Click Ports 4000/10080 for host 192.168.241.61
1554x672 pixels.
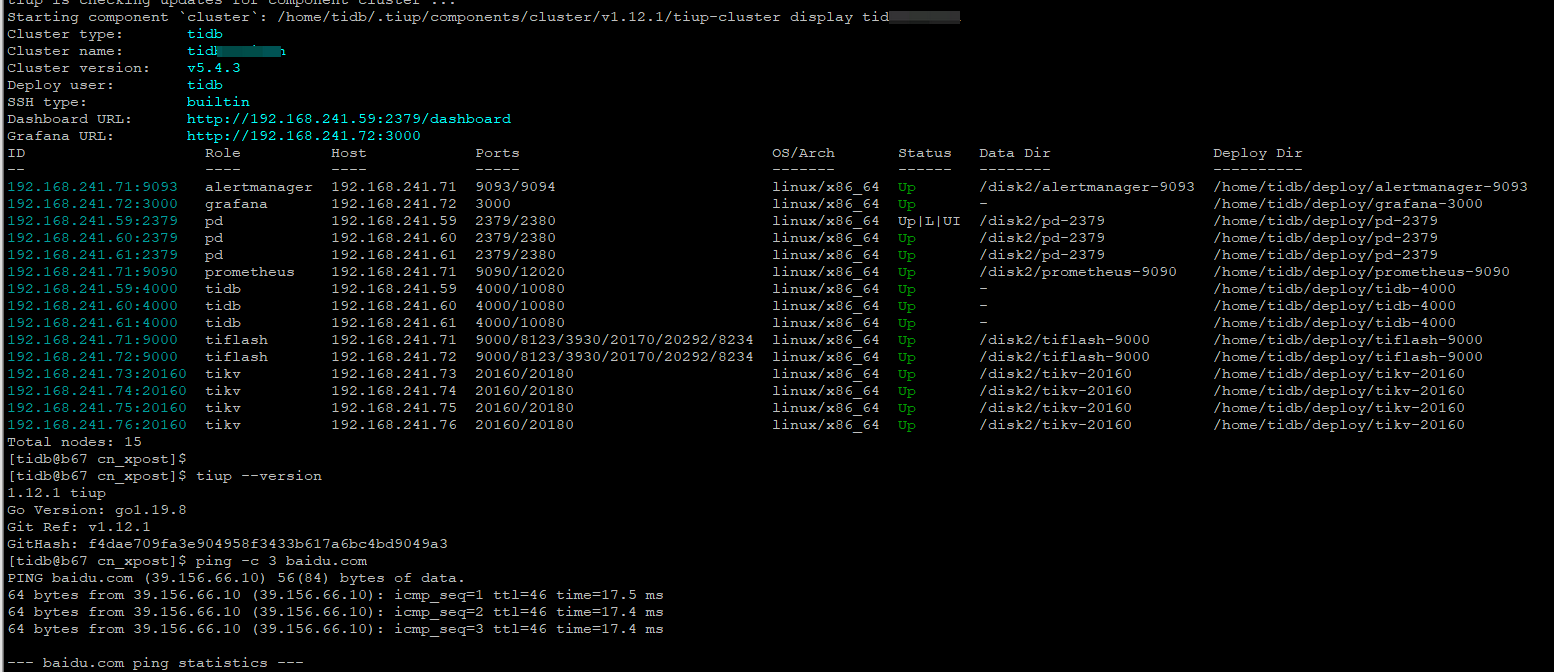click(520, 323)
